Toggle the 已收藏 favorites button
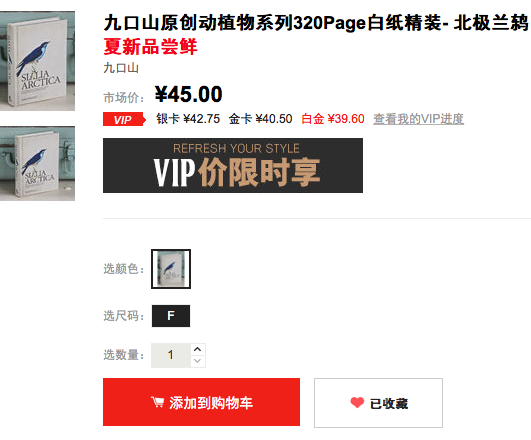The image size is (531, 440). [378, 403]
